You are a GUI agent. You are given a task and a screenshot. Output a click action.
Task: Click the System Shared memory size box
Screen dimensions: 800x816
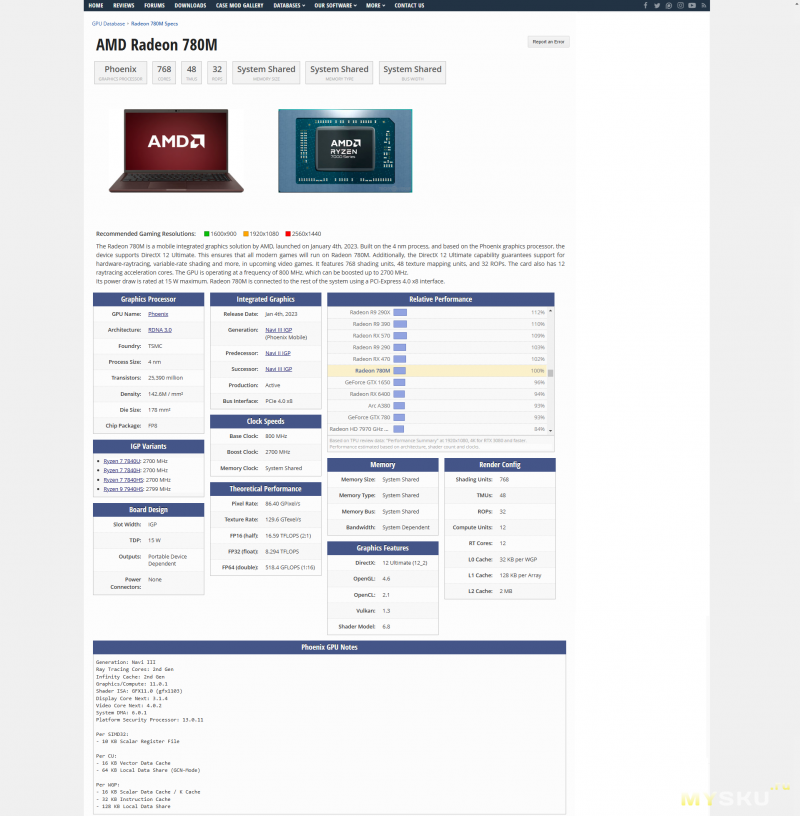click(266, 72)
